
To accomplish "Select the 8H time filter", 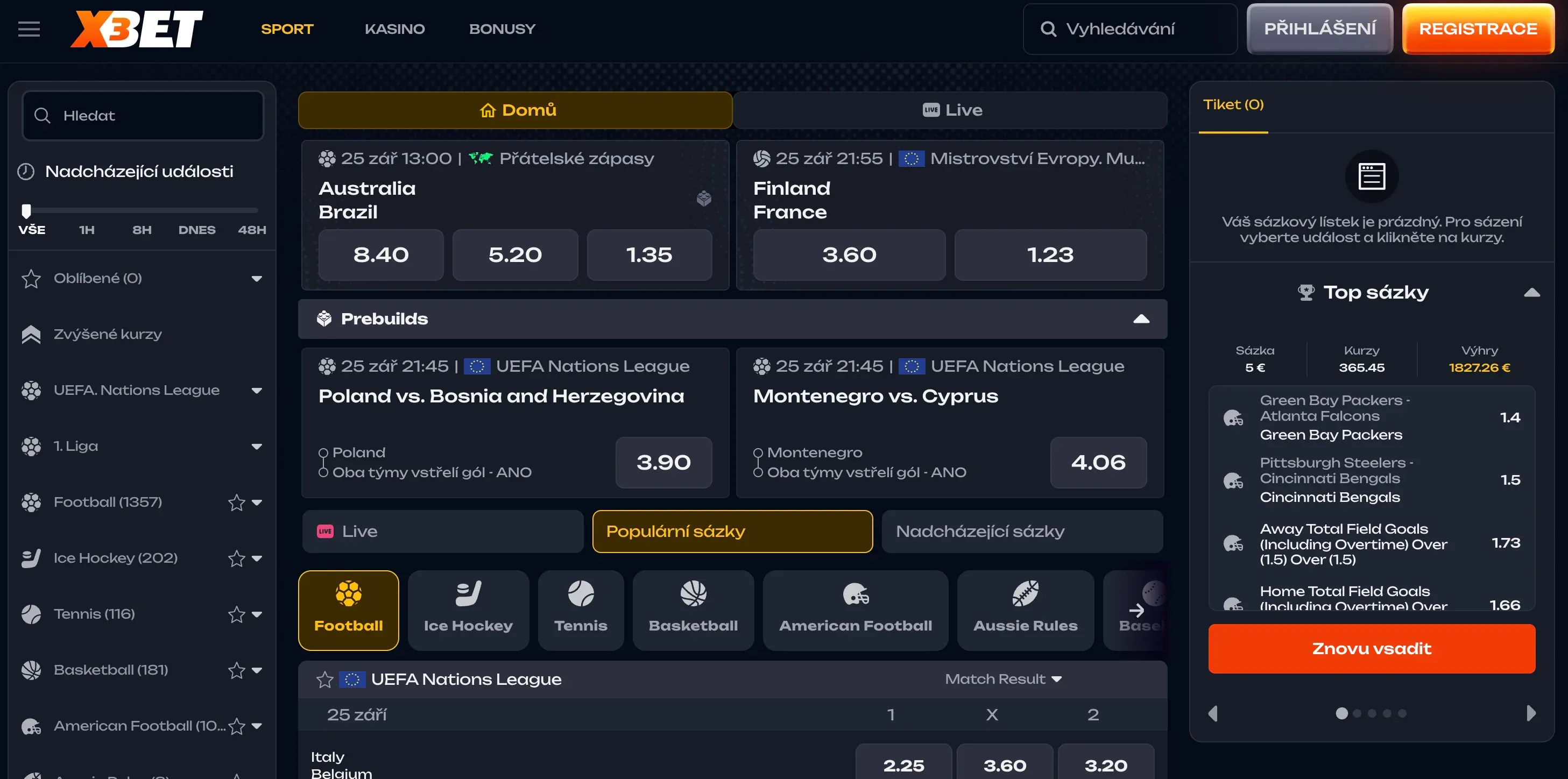I will (142, 230).
